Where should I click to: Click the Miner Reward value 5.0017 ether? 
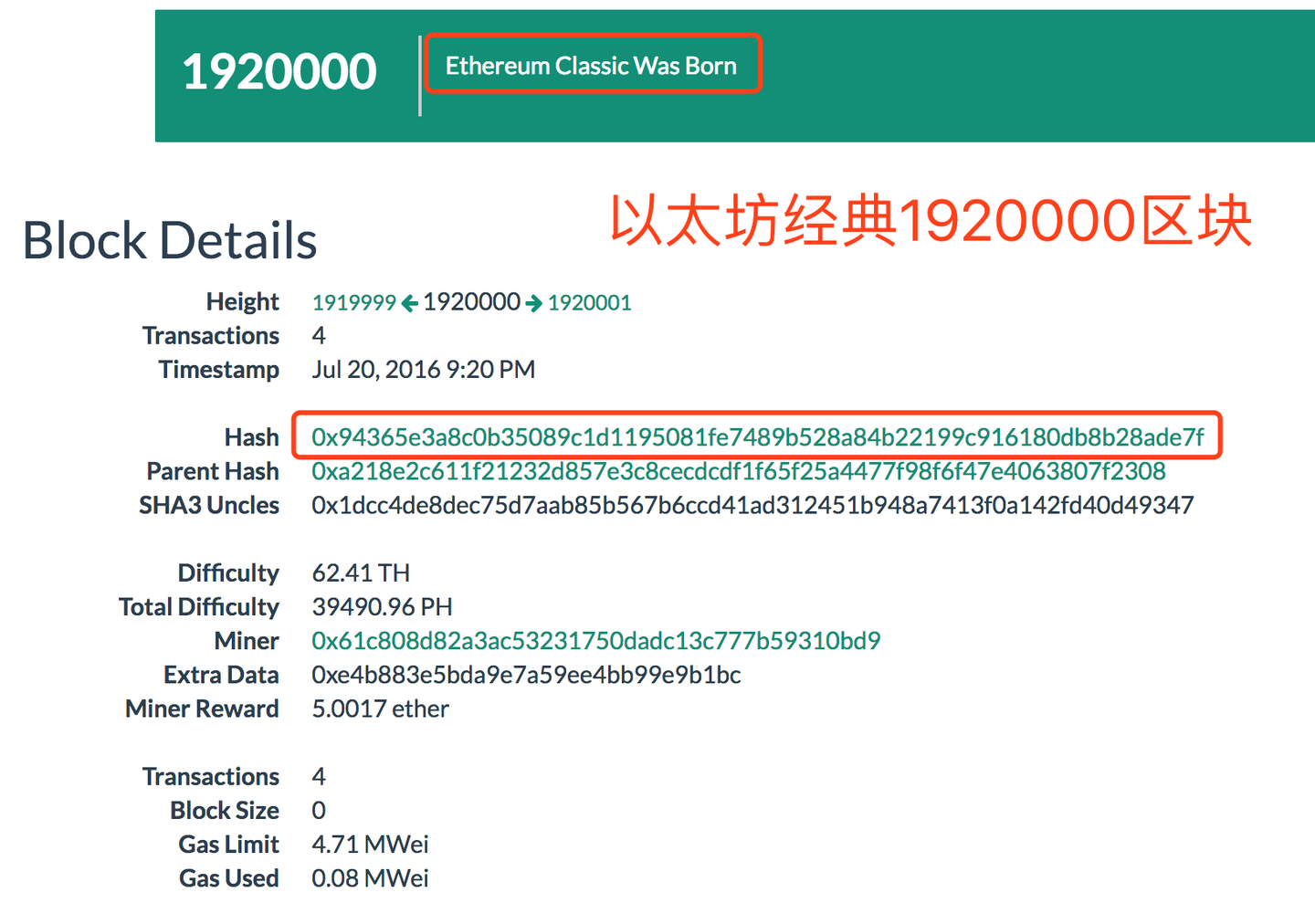pos(380,709)
